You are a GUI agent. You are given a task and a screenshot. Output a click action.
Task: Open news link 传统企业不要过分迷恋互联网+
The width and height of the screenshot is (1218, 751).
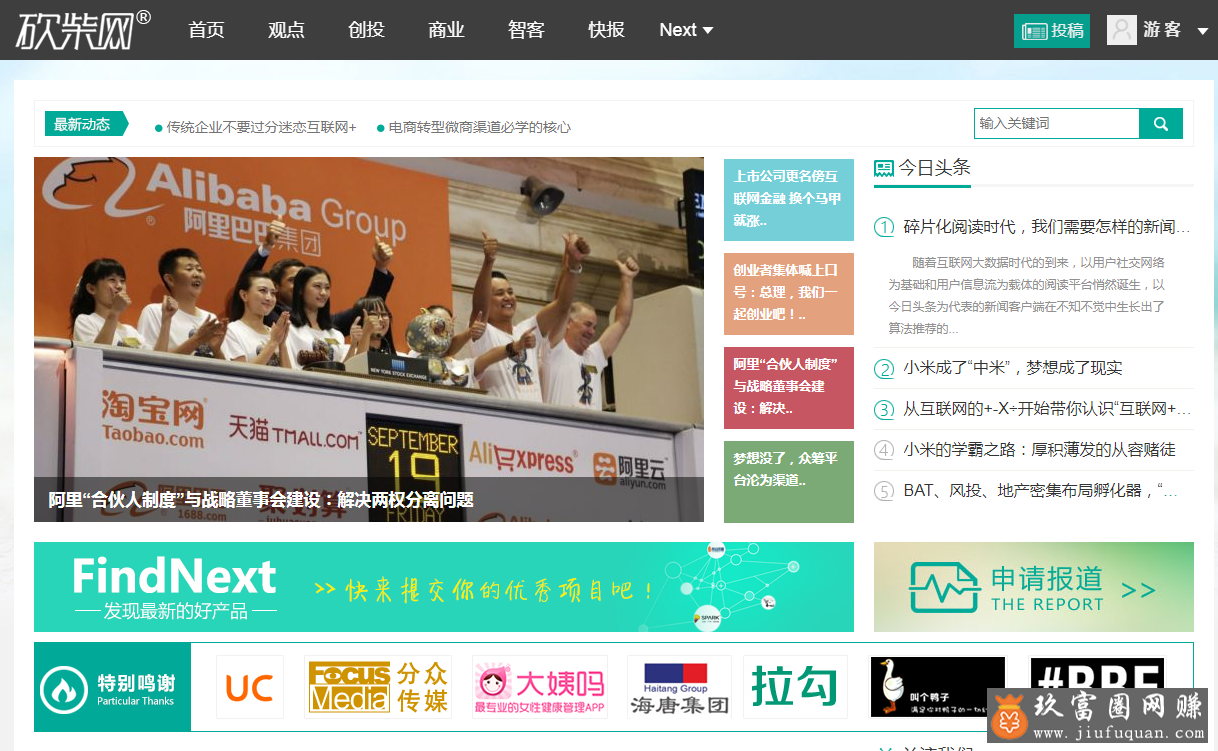tap(261, 127)
